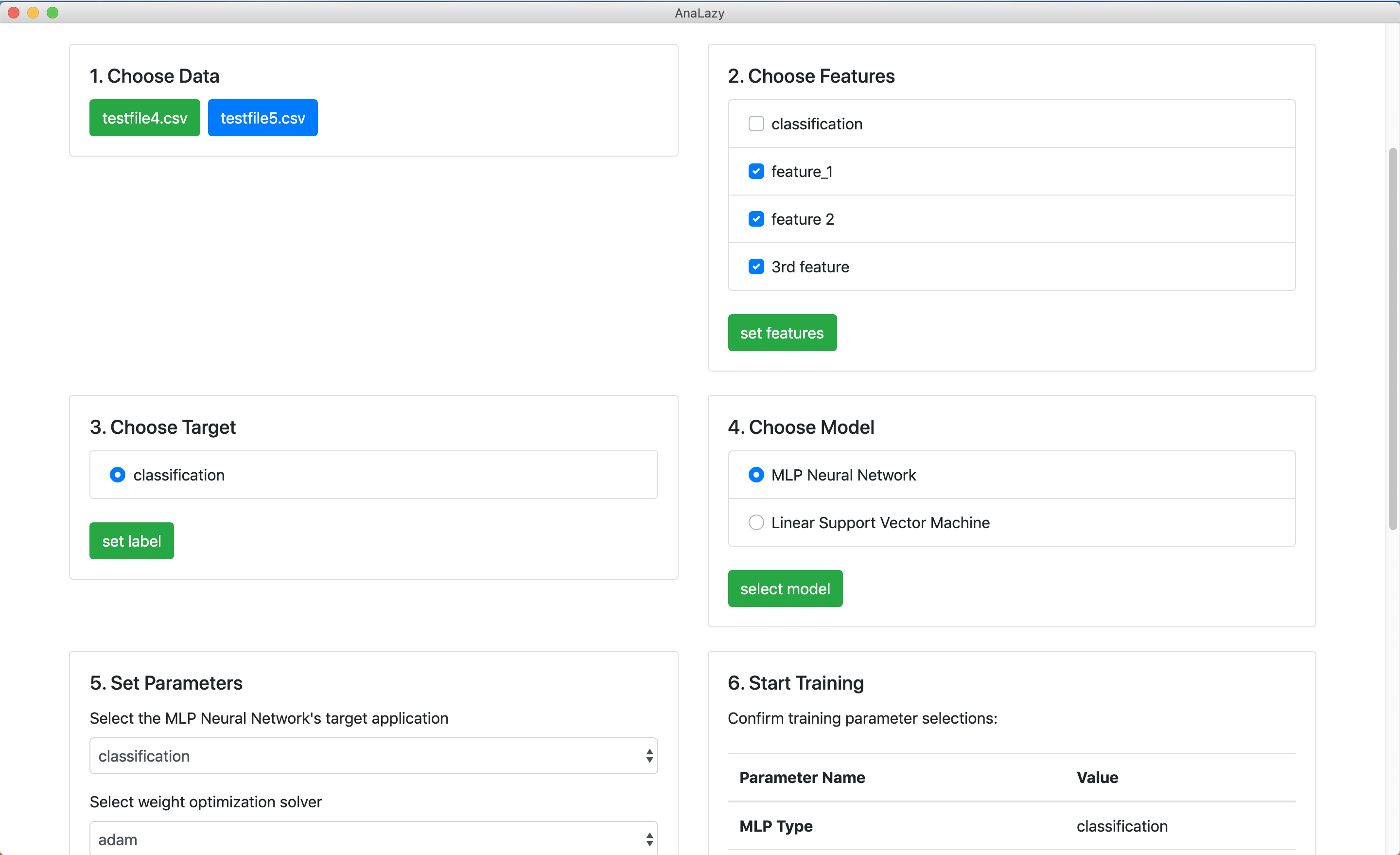Select the testfile5.csv data file
This screenshot has height=855, width=1400.
click(262, 118)
